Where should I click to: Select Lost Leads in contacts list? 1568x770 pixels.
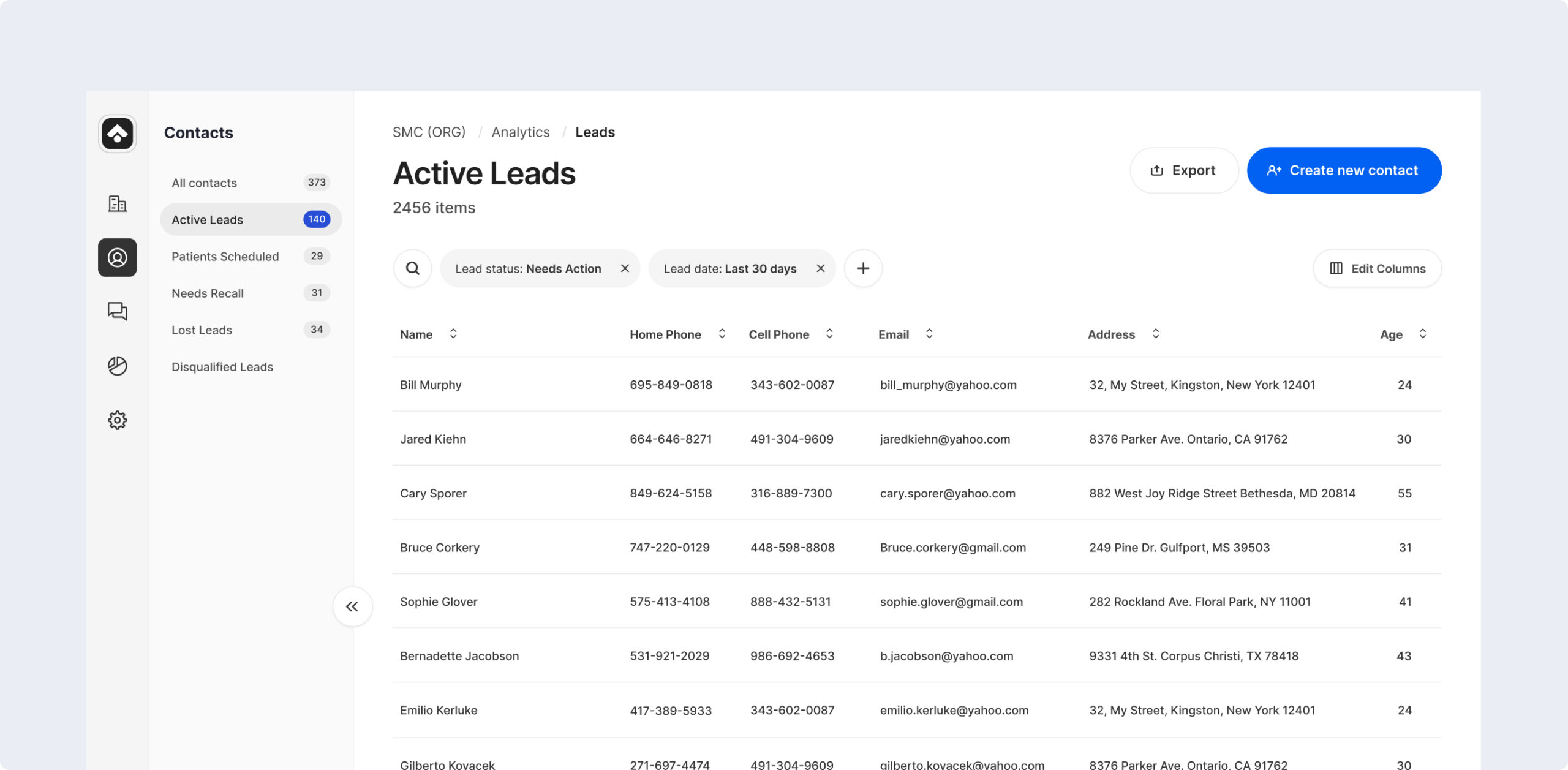click(x=202, y=330)
